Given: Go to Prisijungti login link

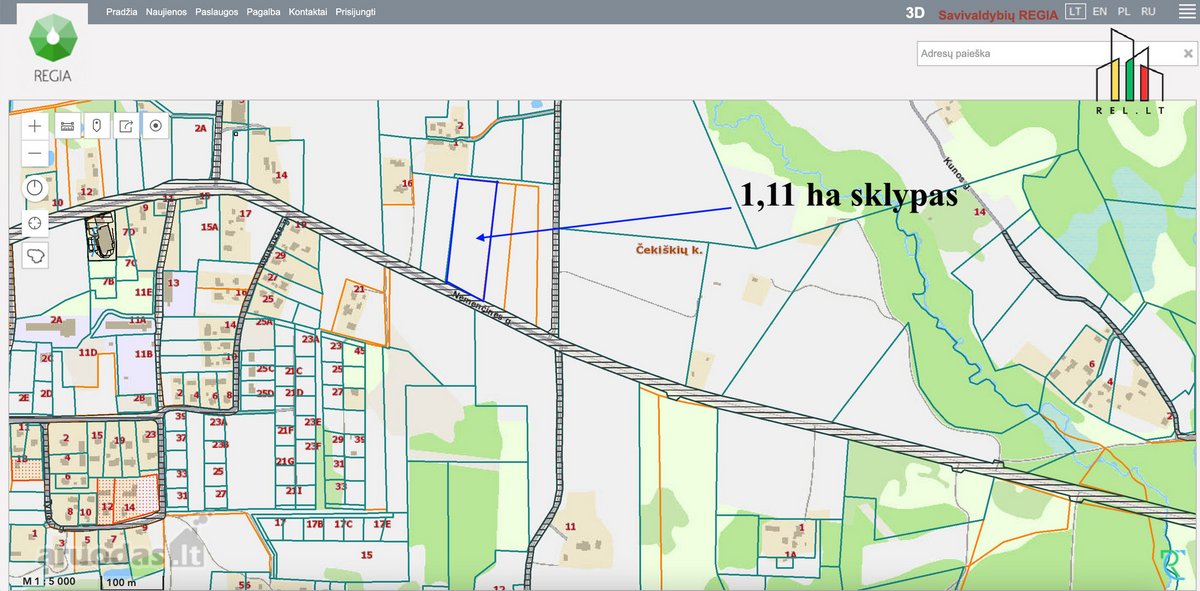Looking at the screenshot, I should pos(355,12).
